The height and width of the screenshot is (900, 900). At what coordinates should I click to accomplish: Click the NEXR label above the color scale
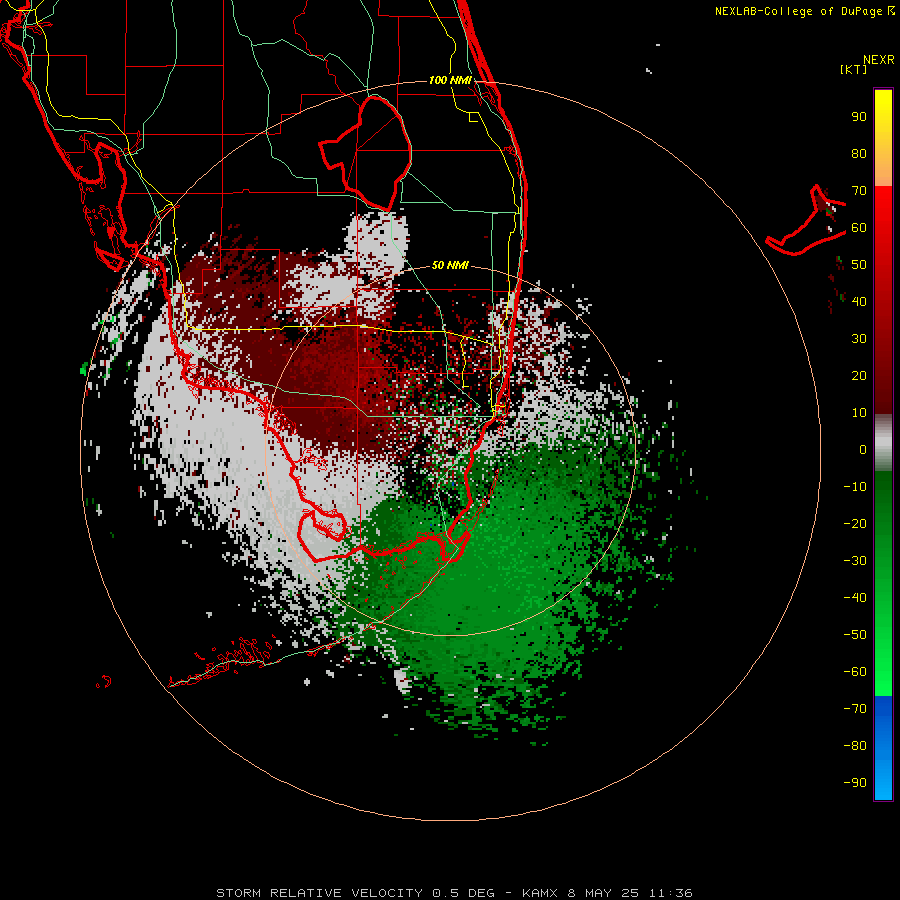tap(879, 60)
